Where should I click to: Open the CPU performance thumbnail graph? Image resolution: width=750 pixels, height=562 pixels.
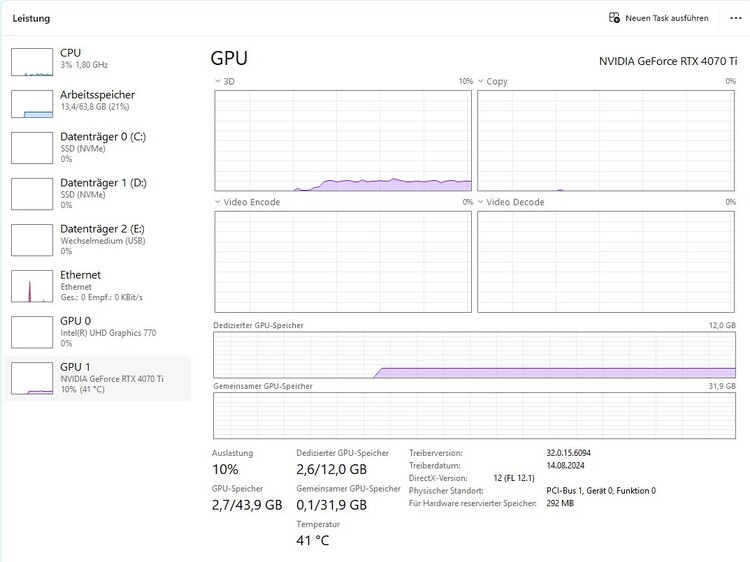[31, 61]
